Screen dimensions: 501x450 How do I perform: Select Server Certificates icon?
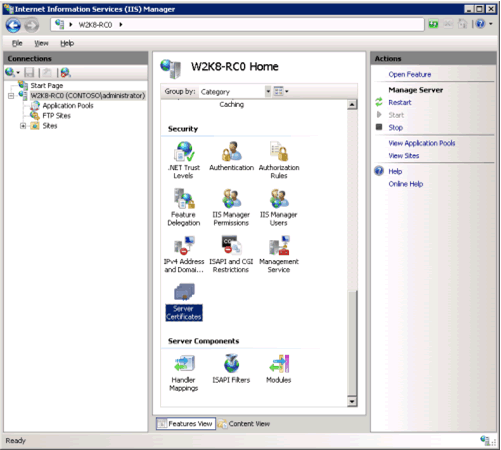click(x=184, y=302)
